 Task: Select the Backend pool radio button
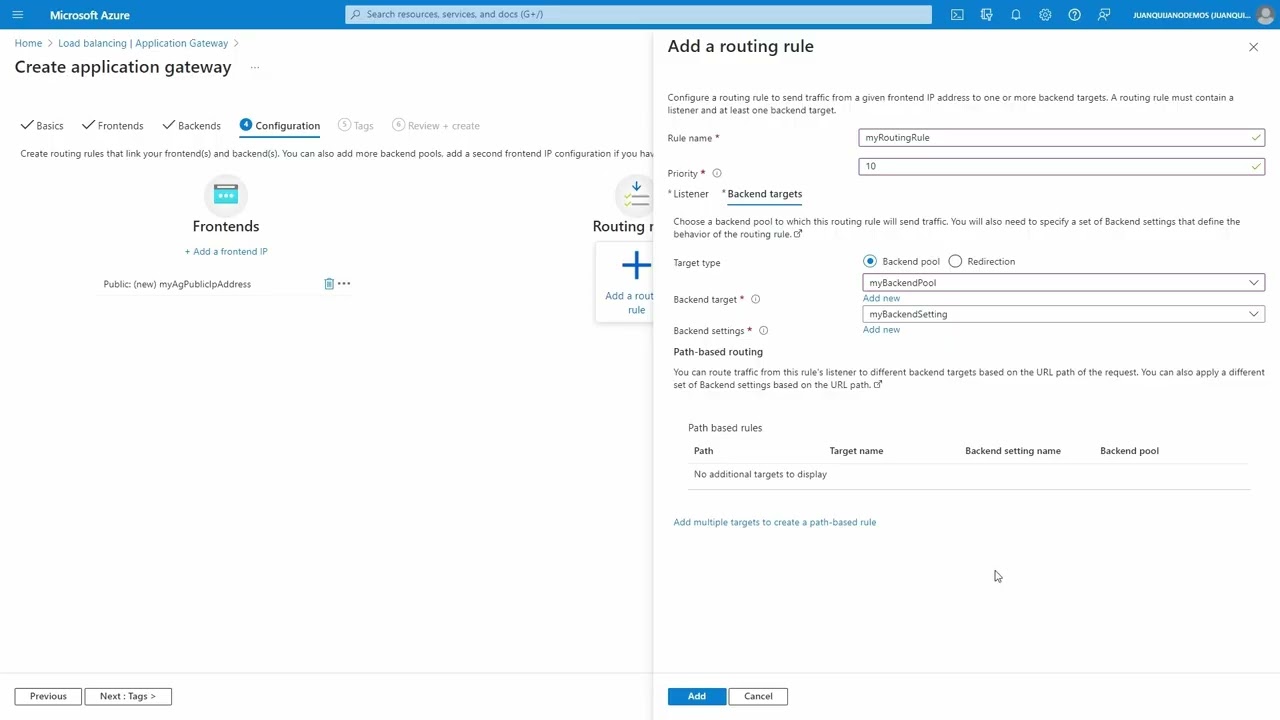click(870, 262)
